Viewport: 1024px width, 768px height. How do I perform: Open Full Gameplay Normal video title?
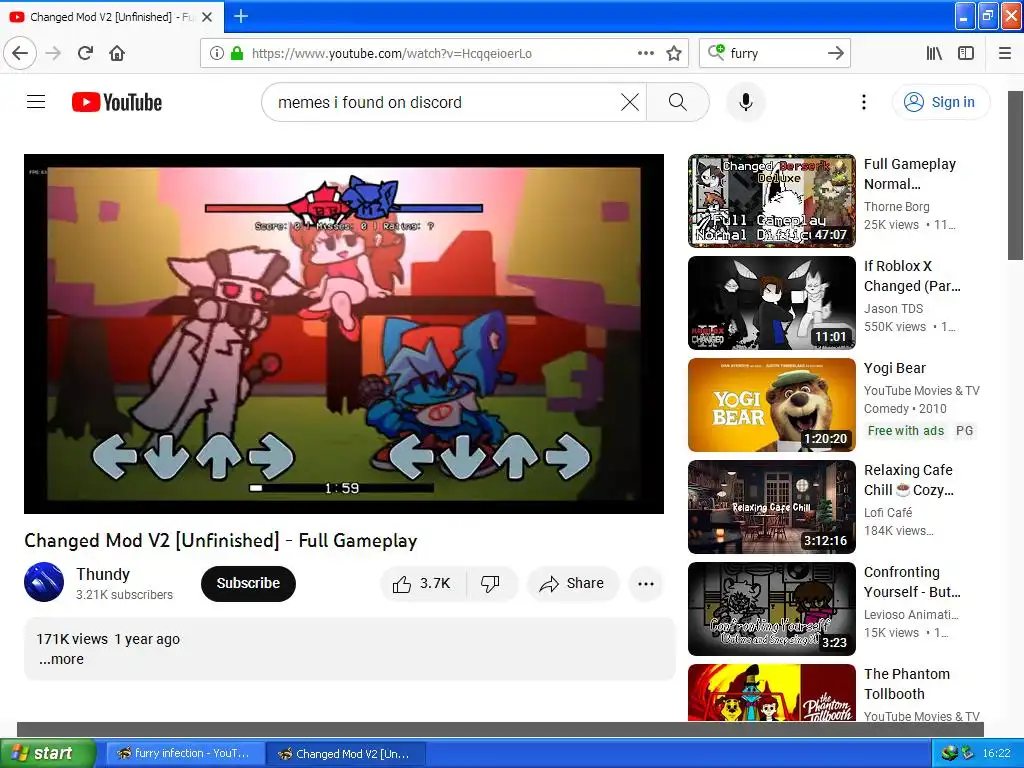[910, 174]
